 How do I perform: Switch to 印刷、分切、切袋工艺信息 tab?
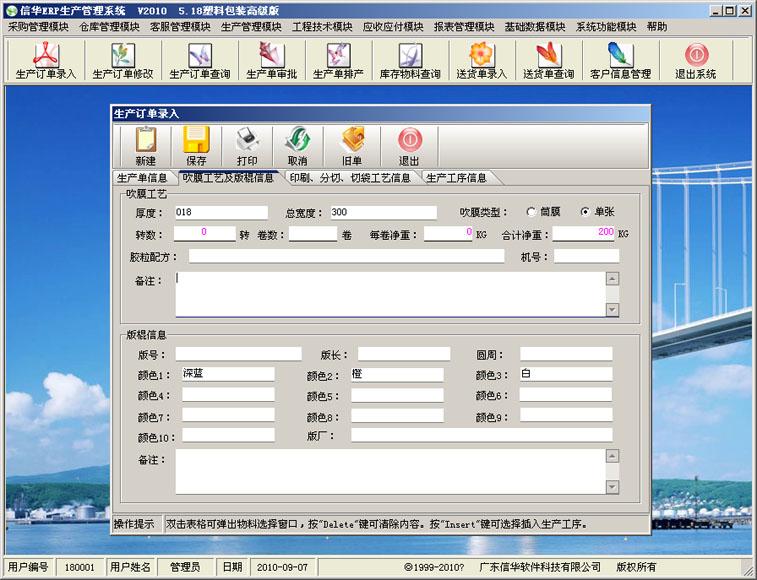tap(350, 178)
